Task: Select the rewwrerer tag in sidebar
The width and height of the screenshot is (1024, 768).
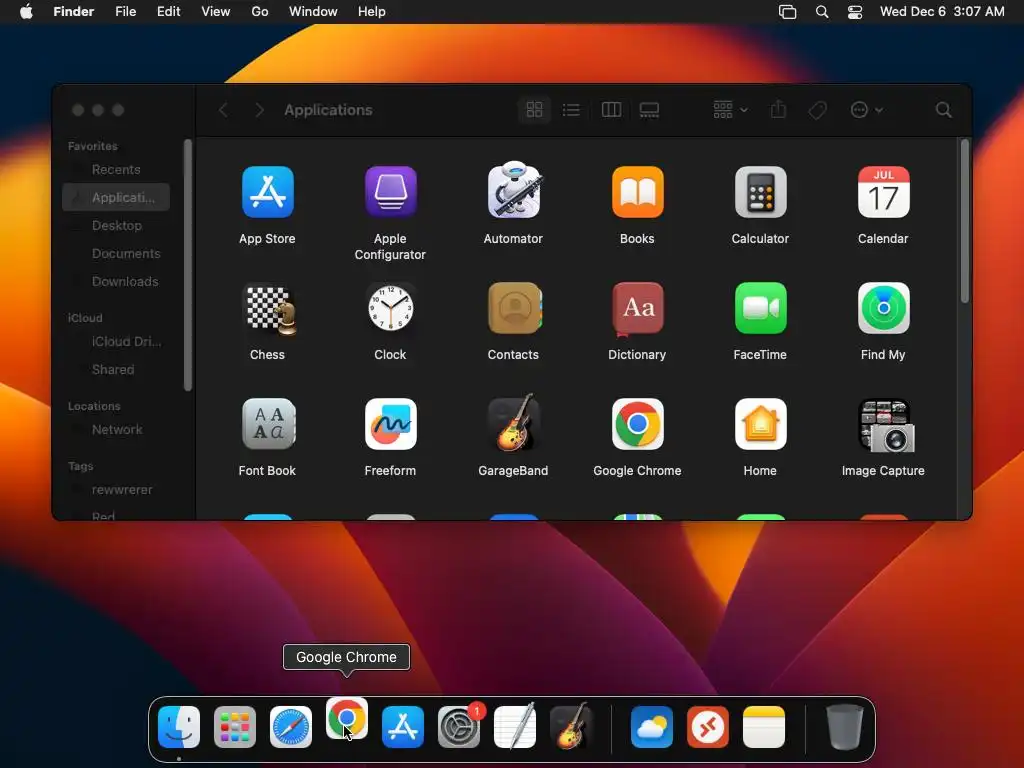Action: (x=116, y=490)
